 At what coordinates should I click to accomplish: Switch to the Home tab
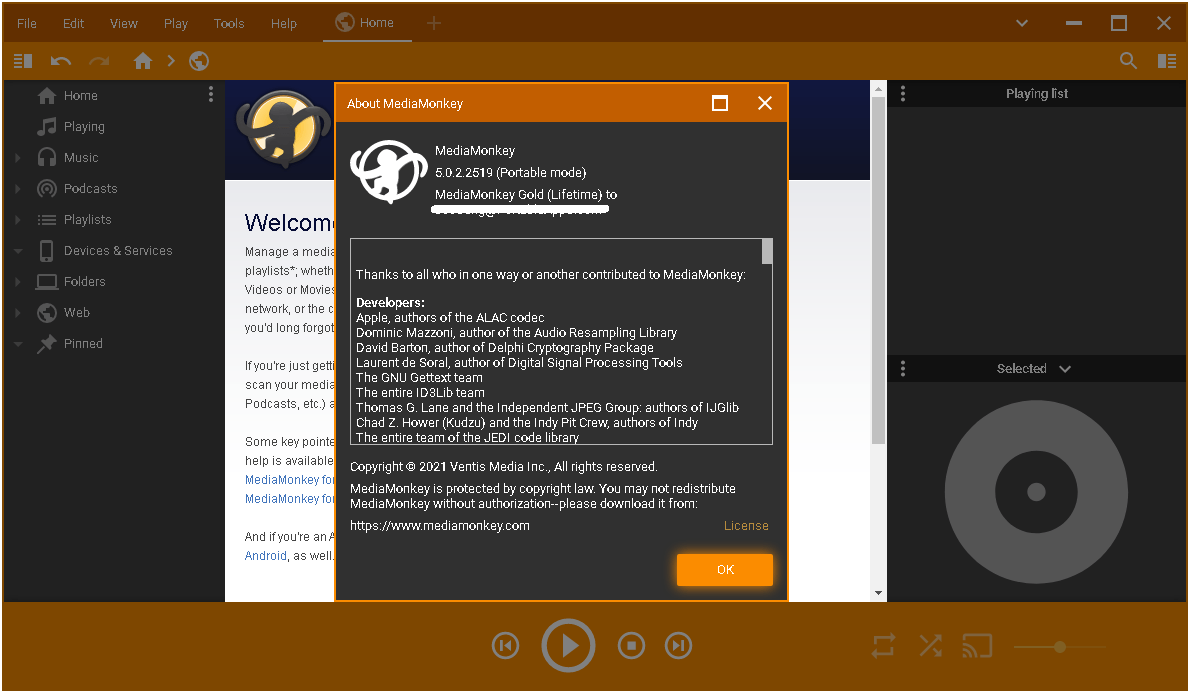click(367, 23)
